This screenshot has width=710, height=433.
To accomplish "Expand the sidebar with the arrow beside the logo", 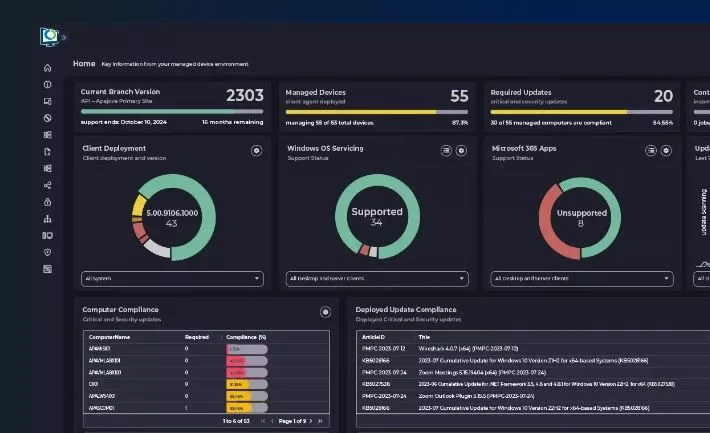I will coord(64,37).
